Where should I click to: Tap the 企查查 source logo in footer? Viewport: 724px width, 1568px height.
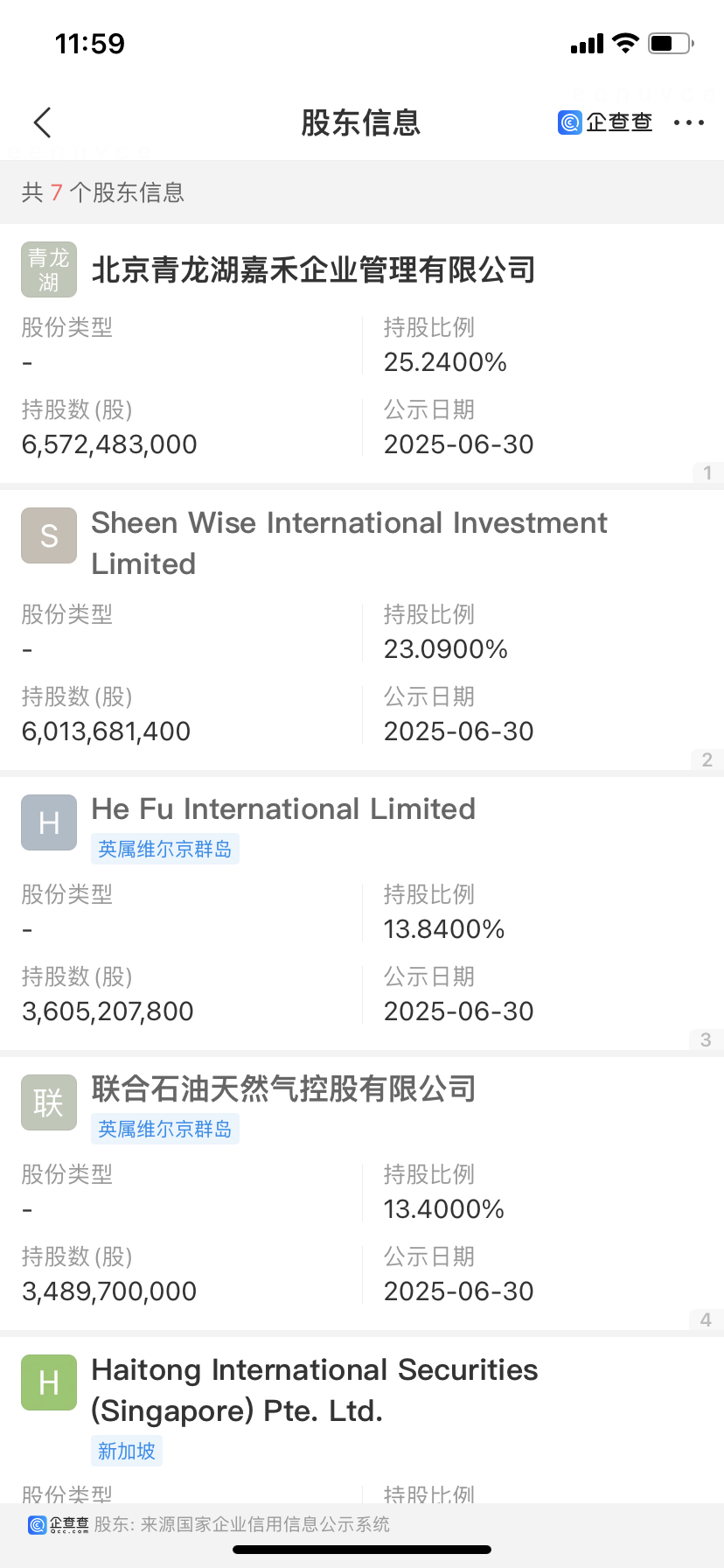(59, 1525)
